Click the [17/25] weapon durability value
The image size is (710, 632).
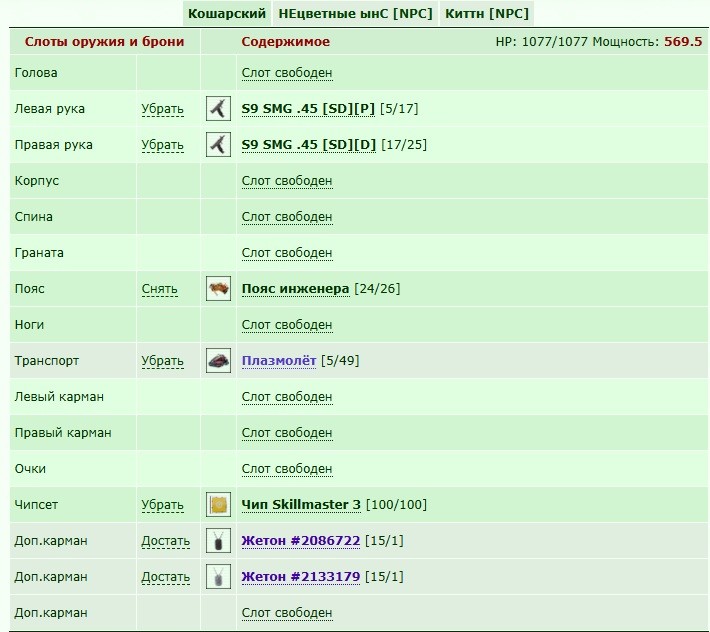(x=404, y=144)
